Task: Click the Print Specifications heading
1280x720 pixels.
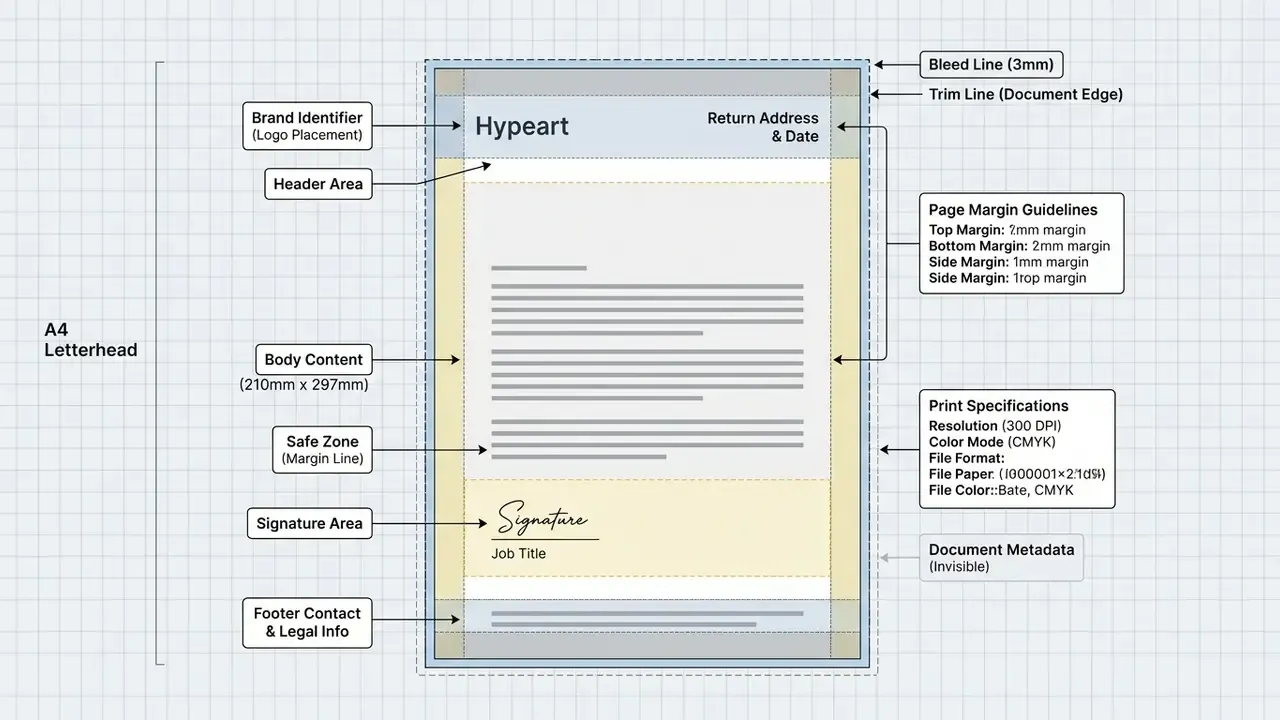Action: point(998,406)
